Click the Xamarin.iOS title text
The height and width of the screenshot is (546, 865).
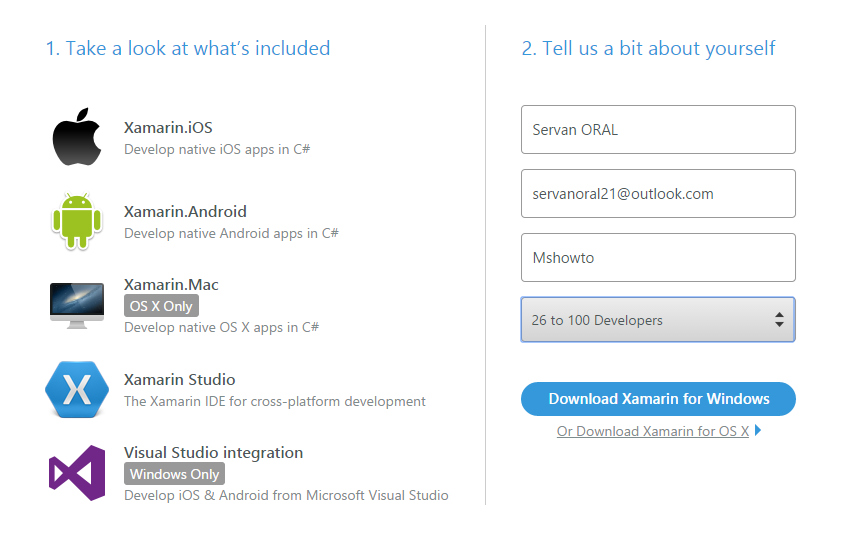click(x=168, y=127)
